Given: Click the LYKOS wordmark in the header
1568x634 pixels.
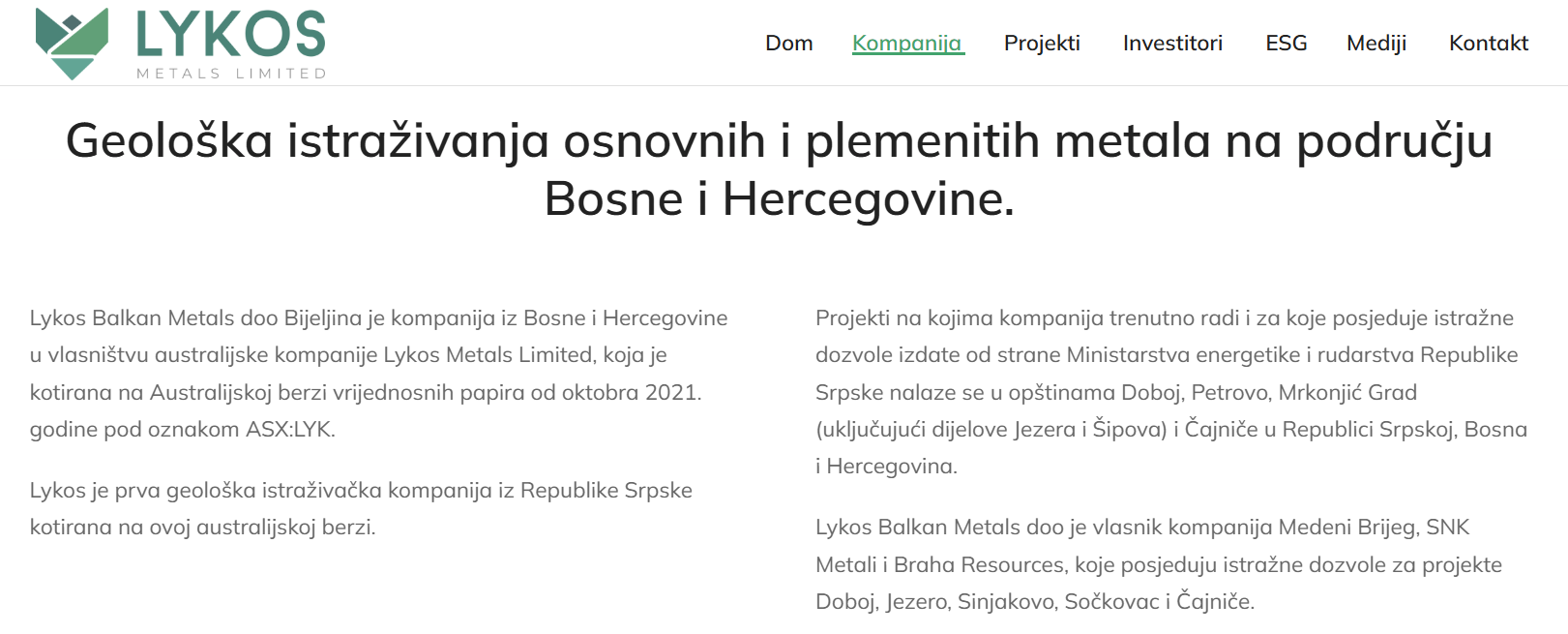Looking at the screenshot, I should tap(230, 35).
